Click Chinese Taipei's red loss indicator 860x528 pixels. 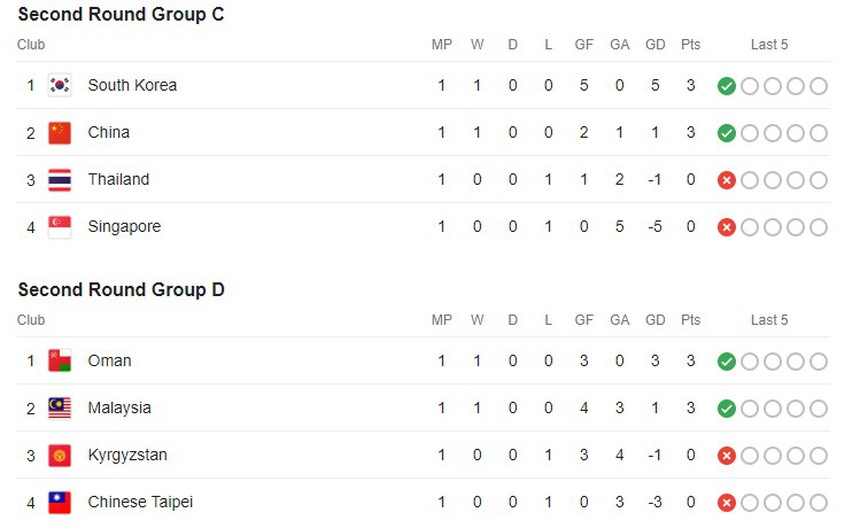727,502
